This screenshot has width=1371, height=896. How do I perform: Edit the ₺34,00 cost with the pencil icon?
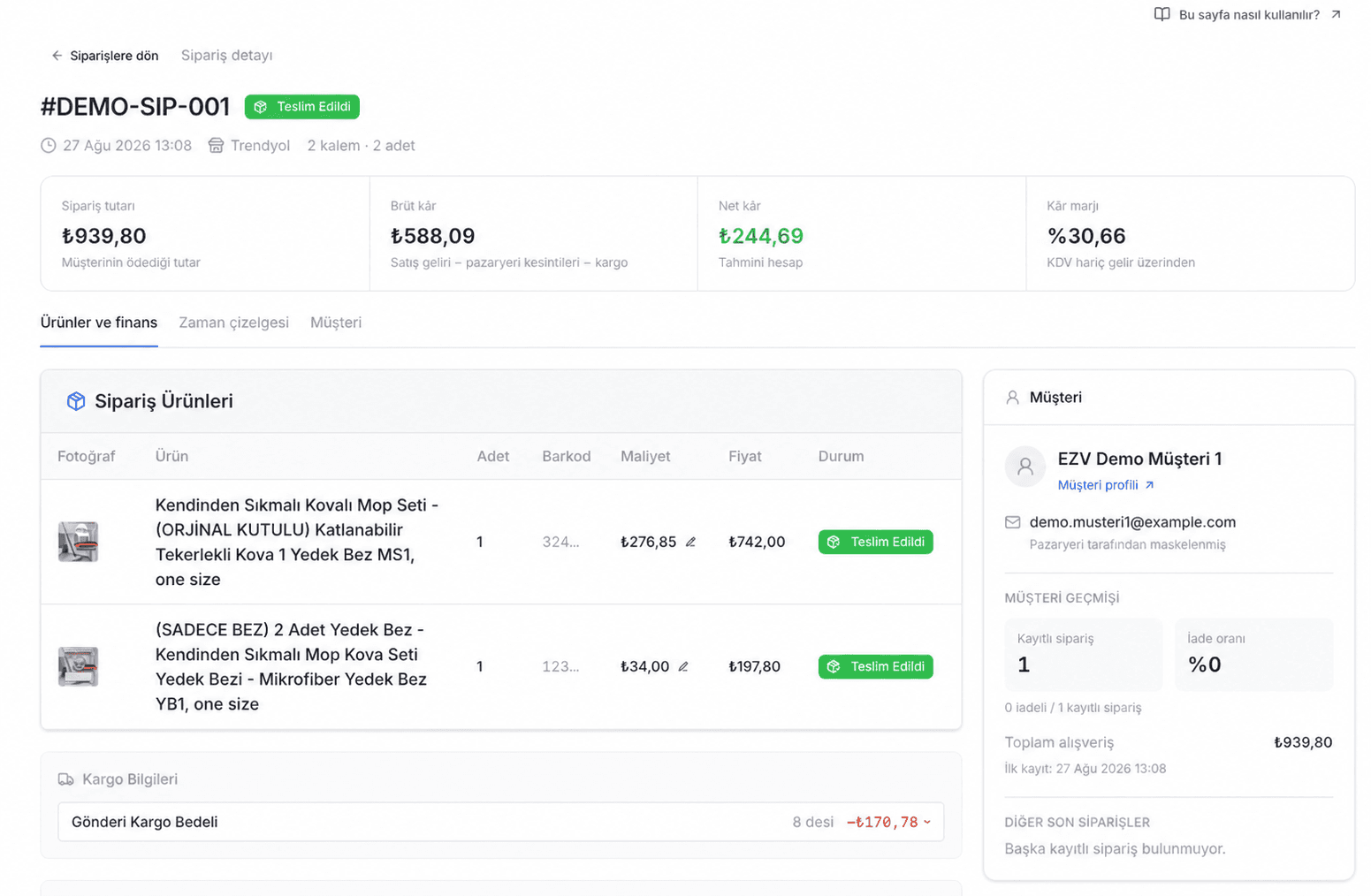683,667
